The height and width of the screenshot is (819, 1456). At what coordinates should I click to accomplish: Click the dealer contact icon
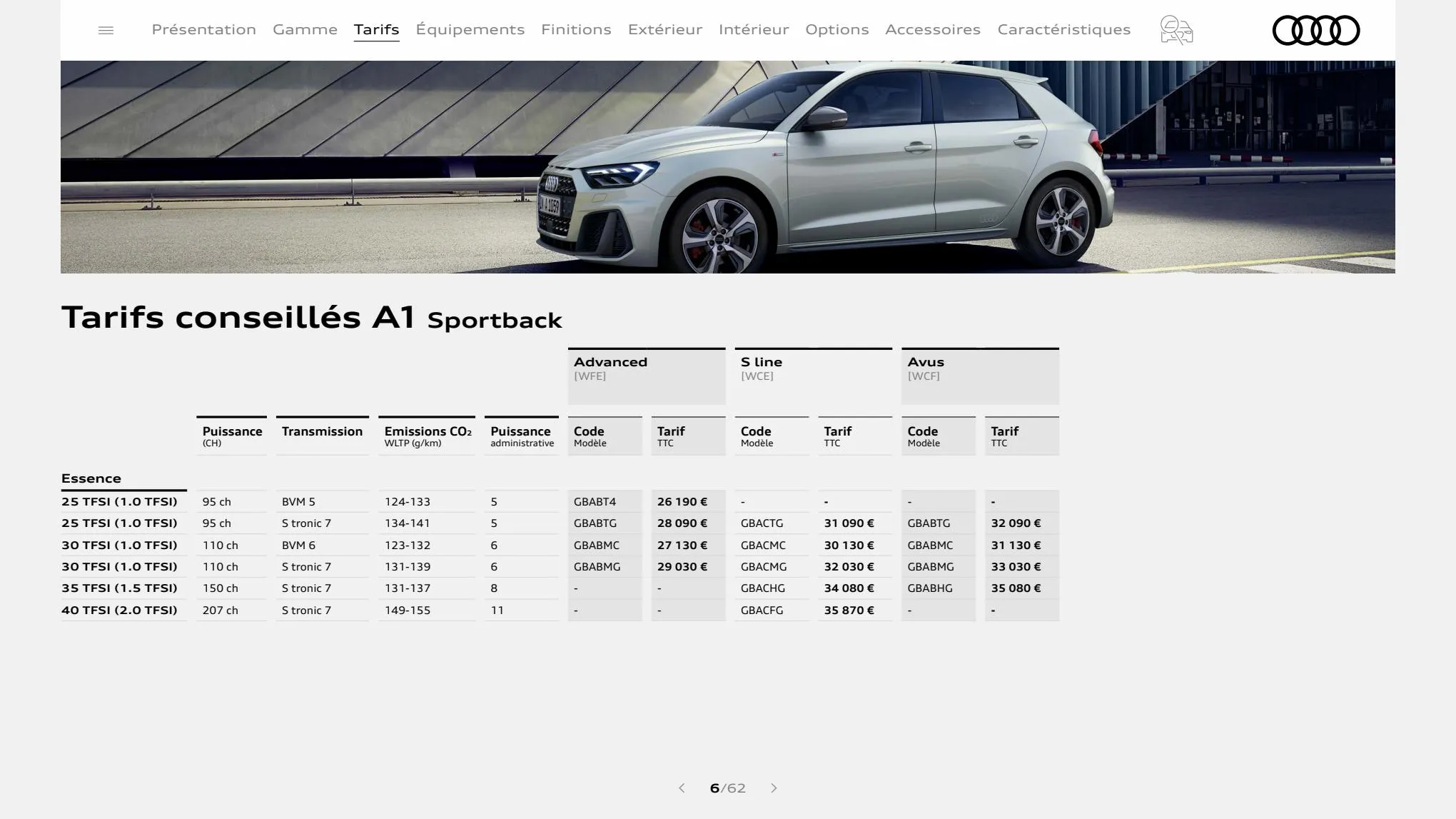1176,30
